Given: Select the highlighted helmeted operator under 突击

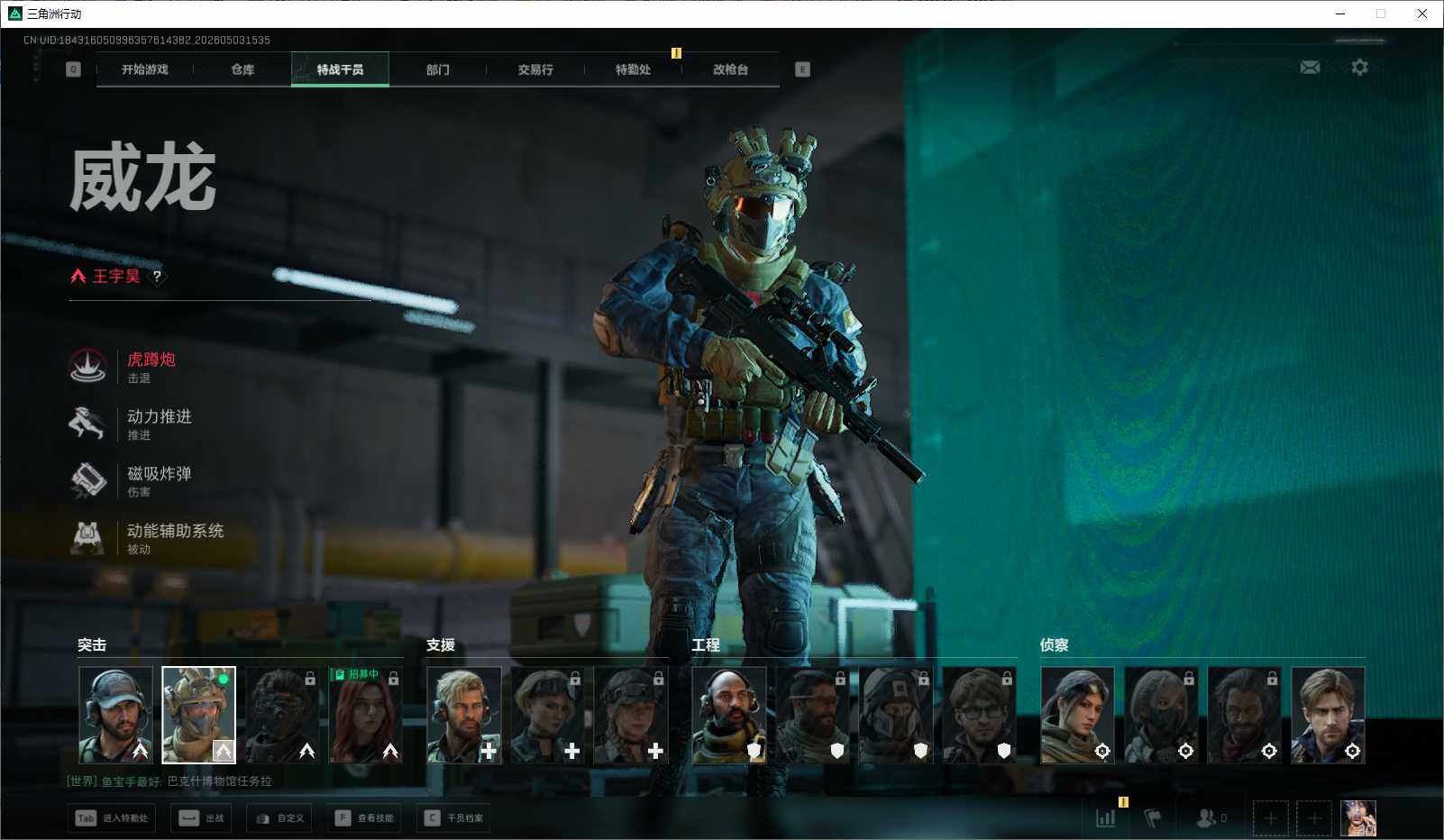Looking at the screenshot, I should coord(198,716).
